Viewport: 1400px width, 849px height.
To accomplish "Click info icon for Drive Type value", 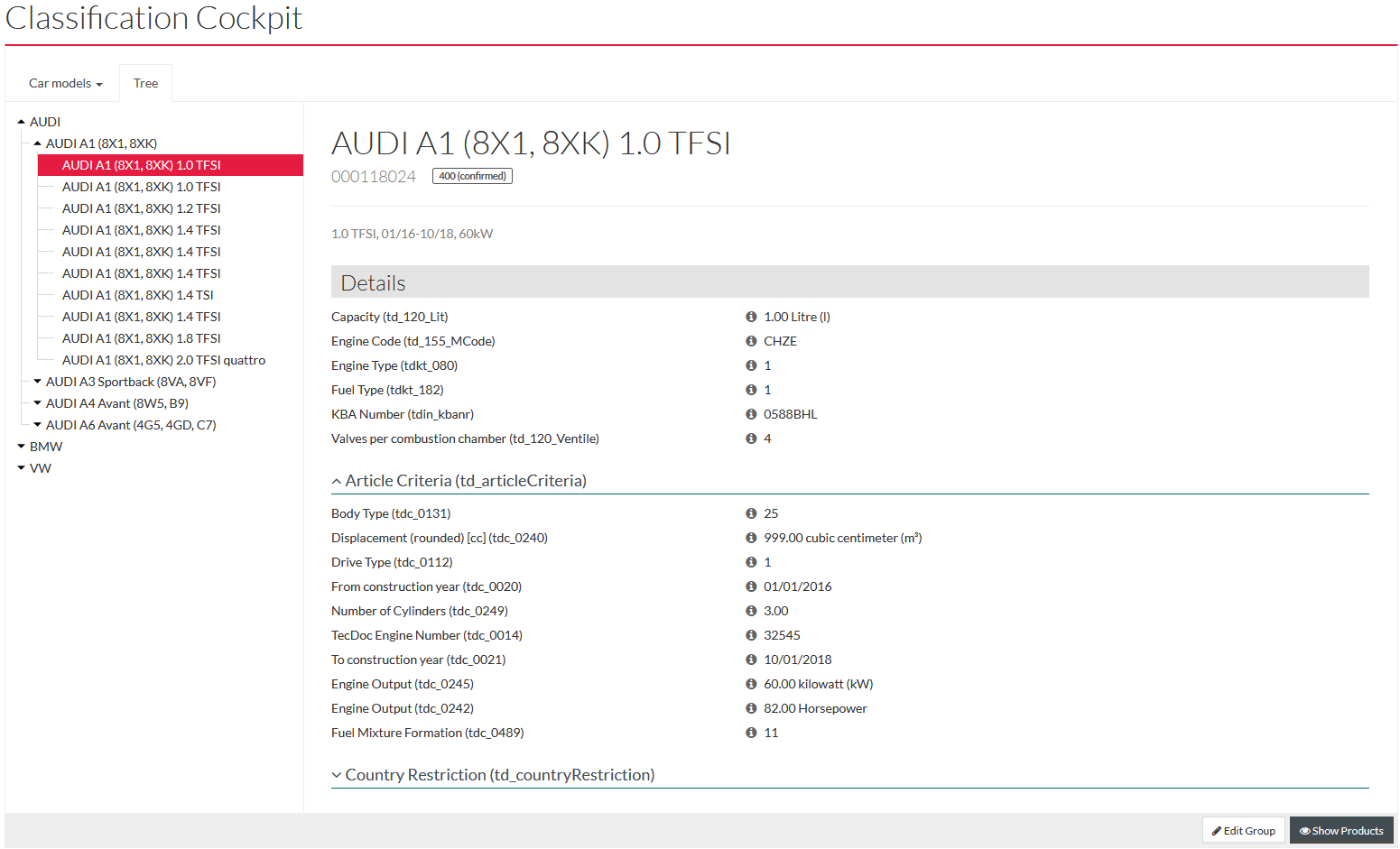I will (751, 562).
